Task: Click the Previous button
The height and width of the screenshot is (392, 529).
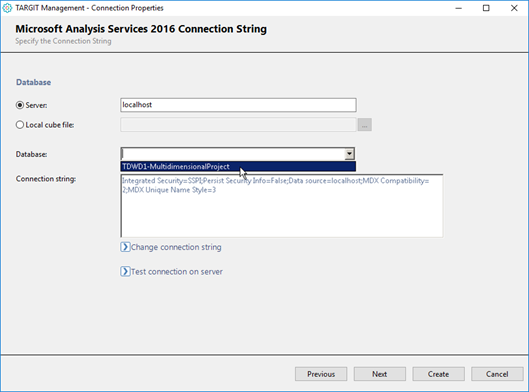Action: [x=321, y=374]
